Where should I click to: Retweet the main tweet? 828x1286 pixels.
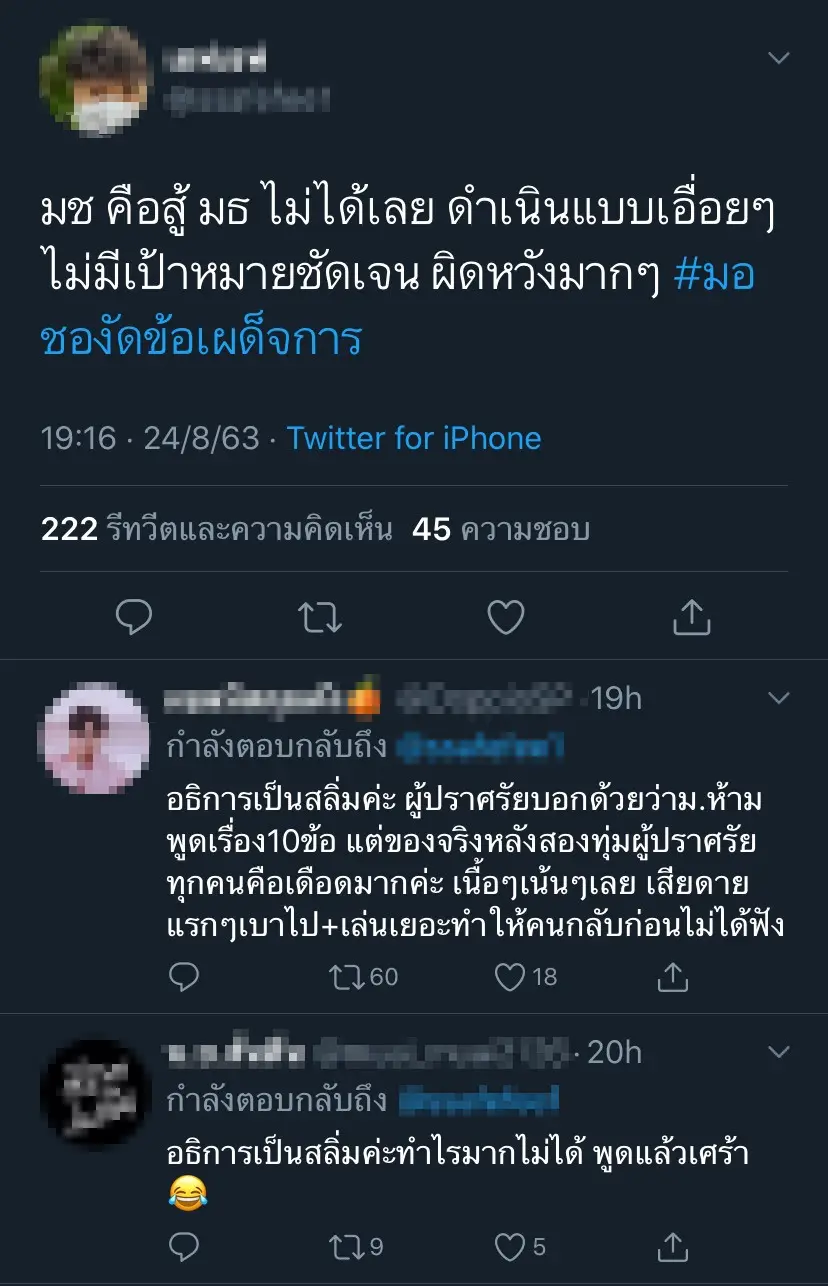(320, 617)
